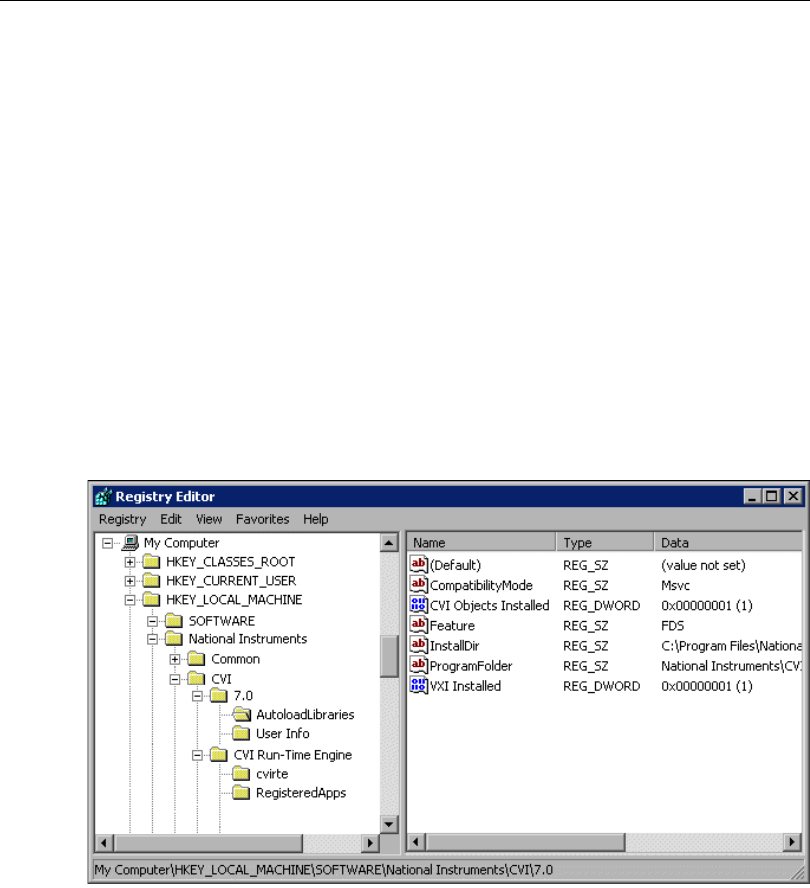Collapse the HKEY_LOCAL_MACHINE node
810x888 pixels.
tap(130, 600)
